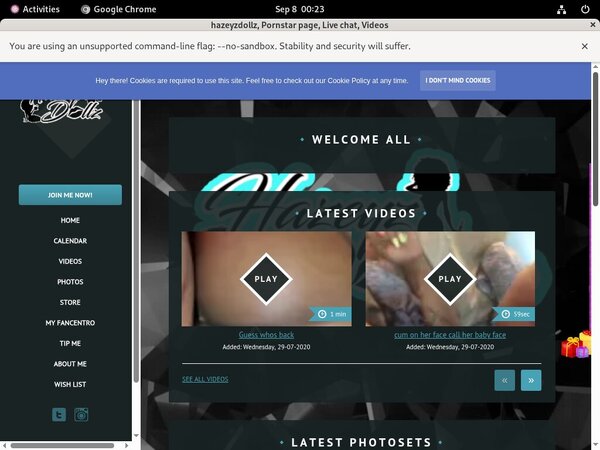Click the Join Me Now button
The width and height of the screenshot is (600, 450).
[x=70, y=195]
